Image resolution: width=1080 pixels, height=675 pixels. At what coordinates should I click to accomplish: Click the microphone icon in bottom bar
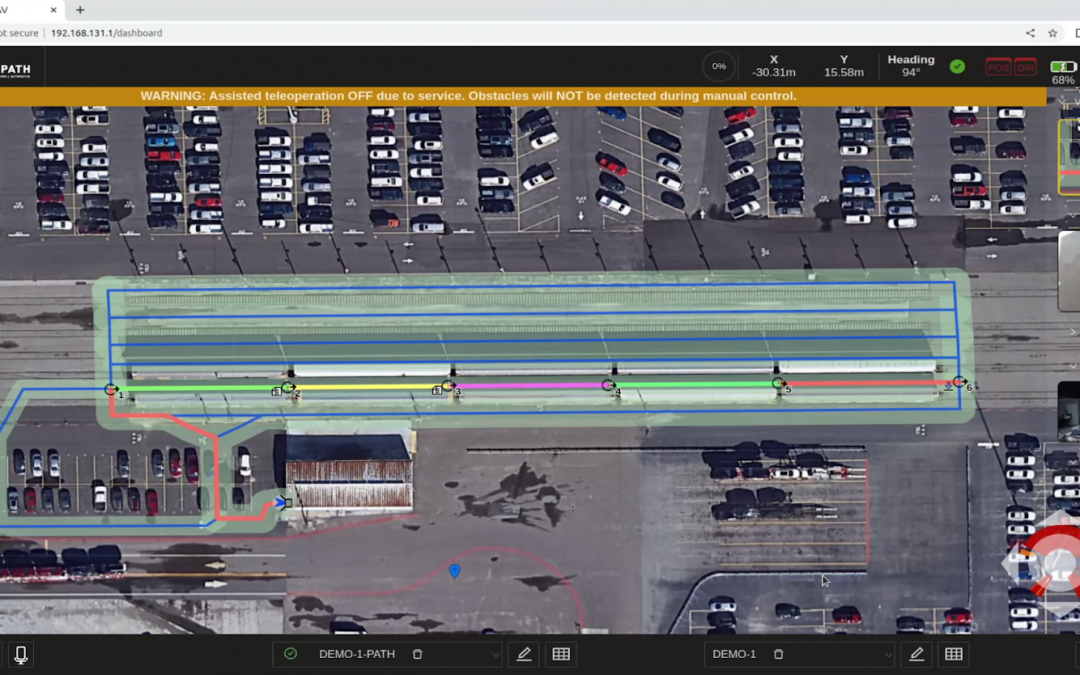click(20, 655)
